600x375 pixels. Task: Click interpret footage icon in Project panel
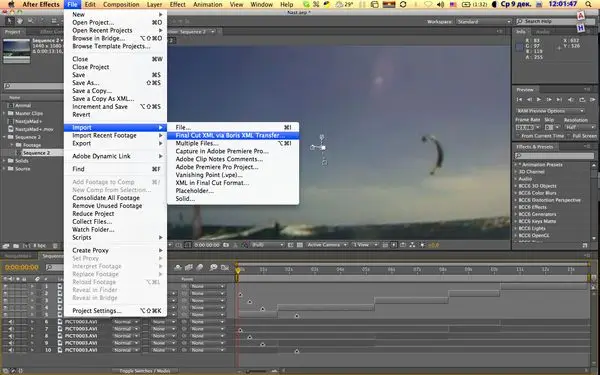click(x=6, y=246)
